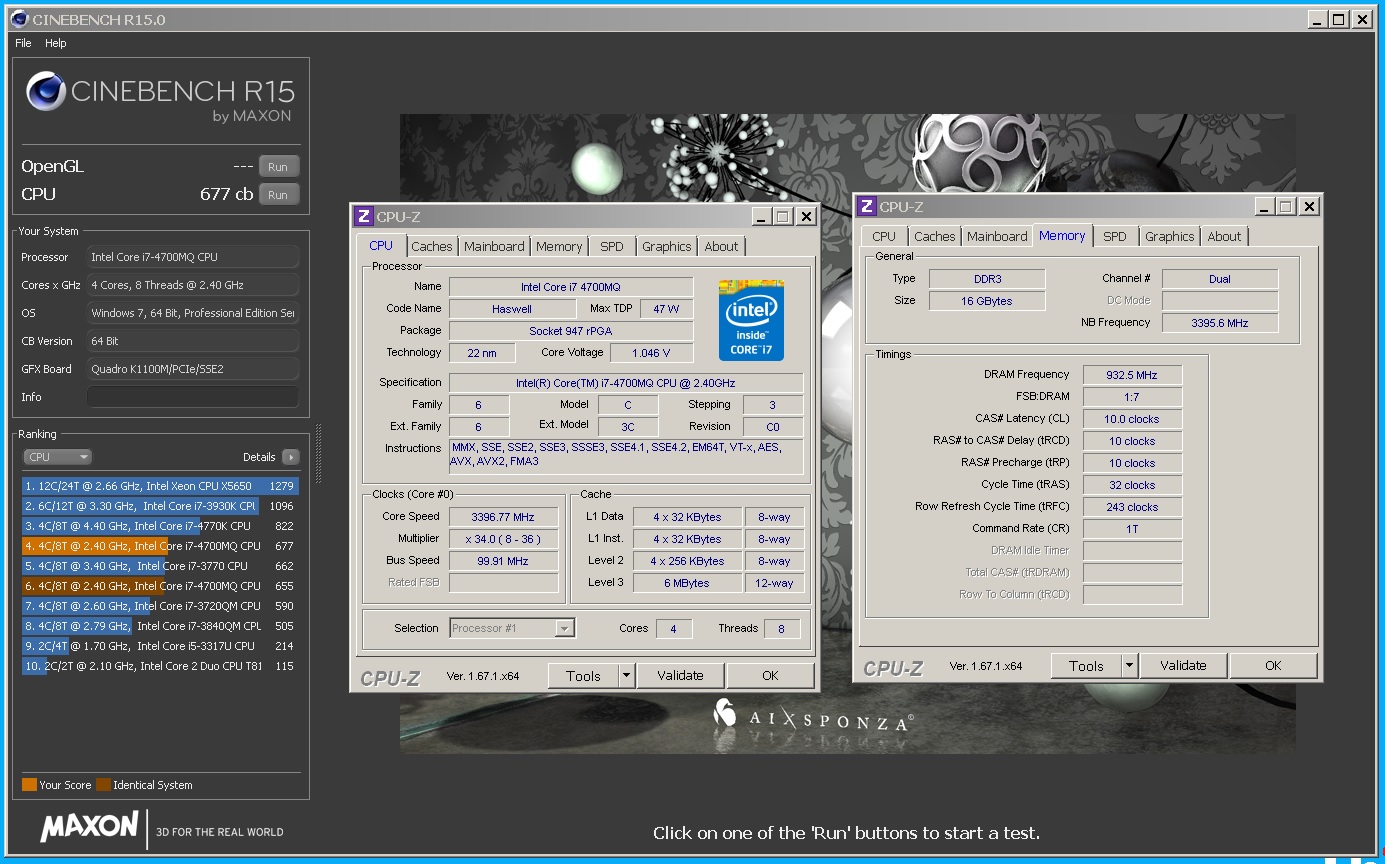Select CPU tab in left CPU-Z window
The width and height of the screenshot is (1385, 864).
click(x=381, y=246)
